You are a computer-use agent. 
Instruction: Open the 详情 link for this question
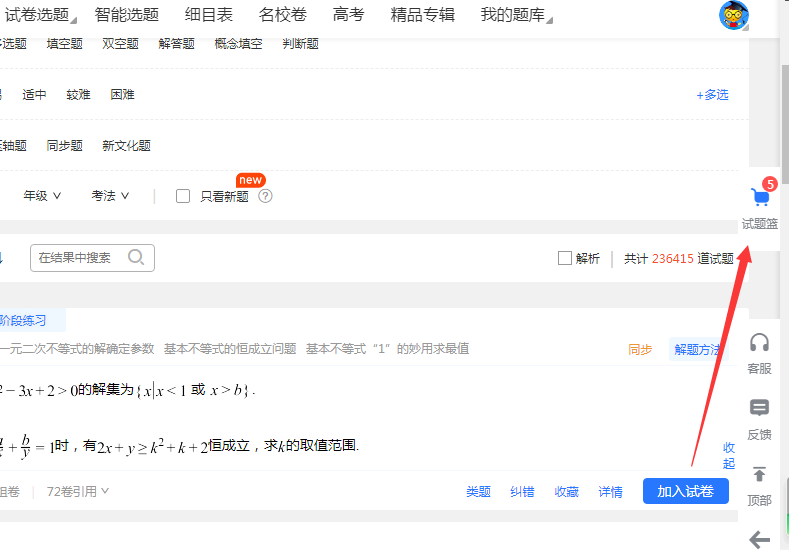click(610, 492)
